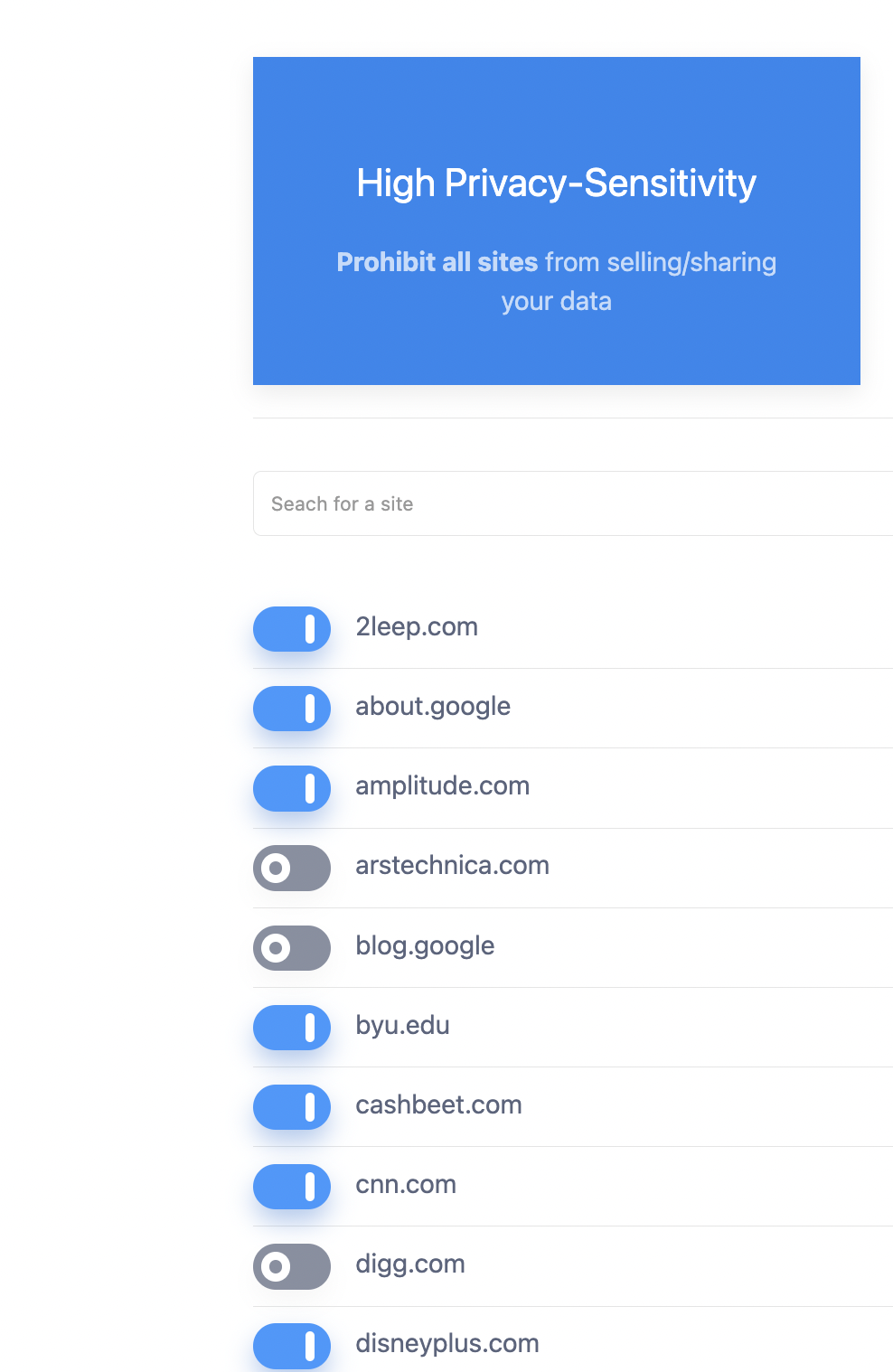This screenshot has width=893, height=1372.
Task: Switch off the amplitude.com toggle
Action: point(291,788)
